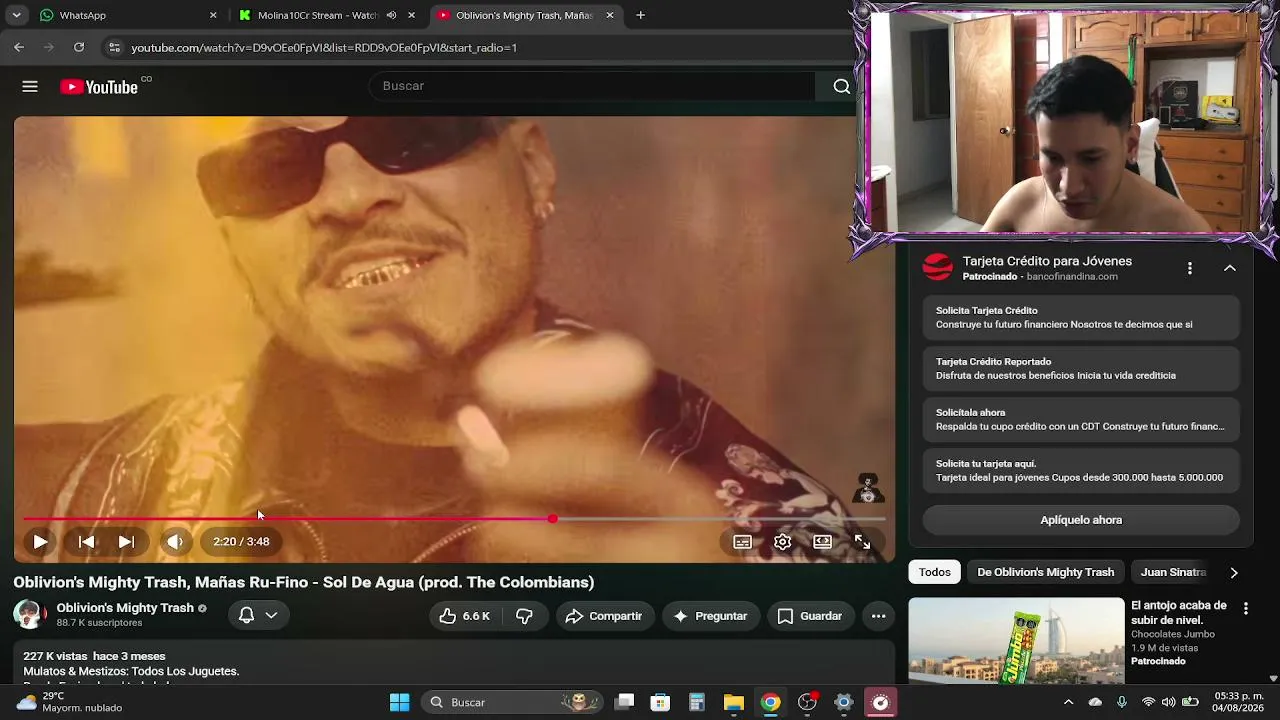The width and height of the screenshot is (1280, 720).
Task: Click the Compartir share button
Action: [604, 616]
